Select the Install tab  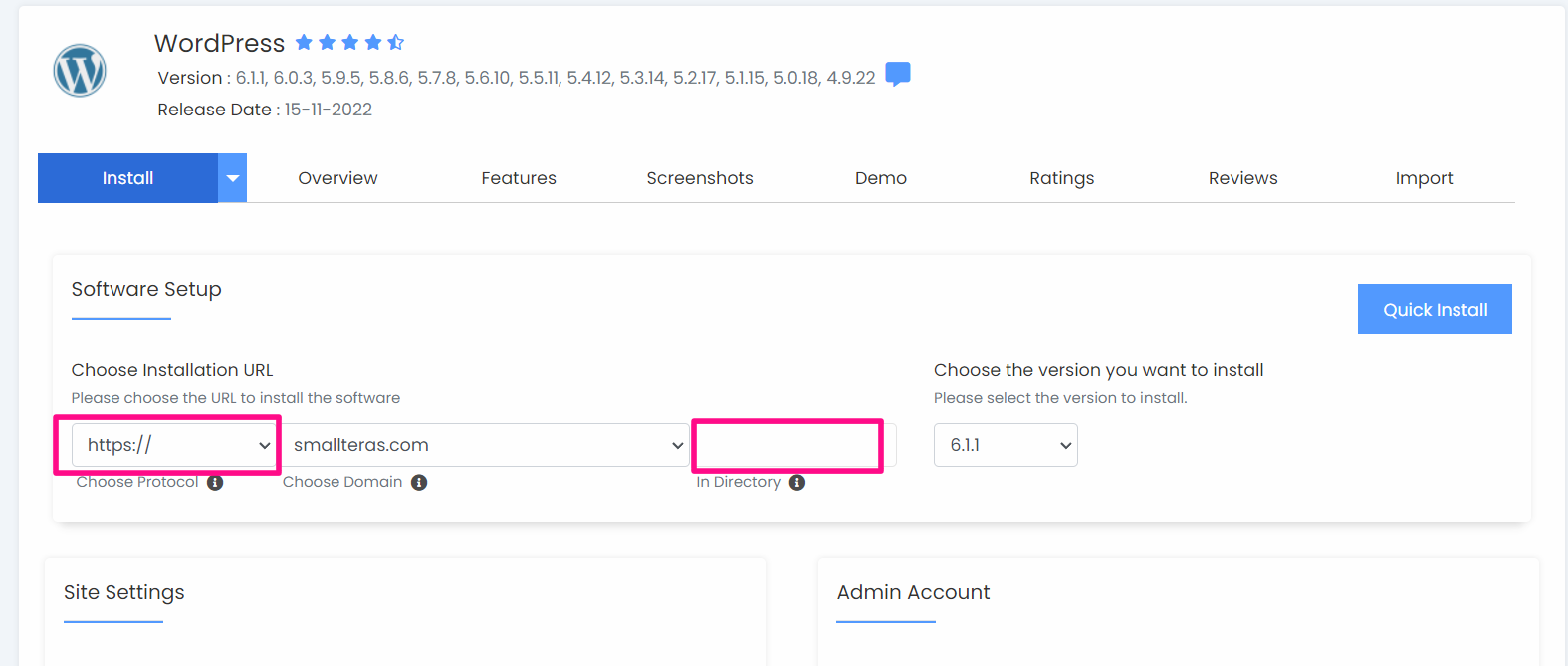127,178
